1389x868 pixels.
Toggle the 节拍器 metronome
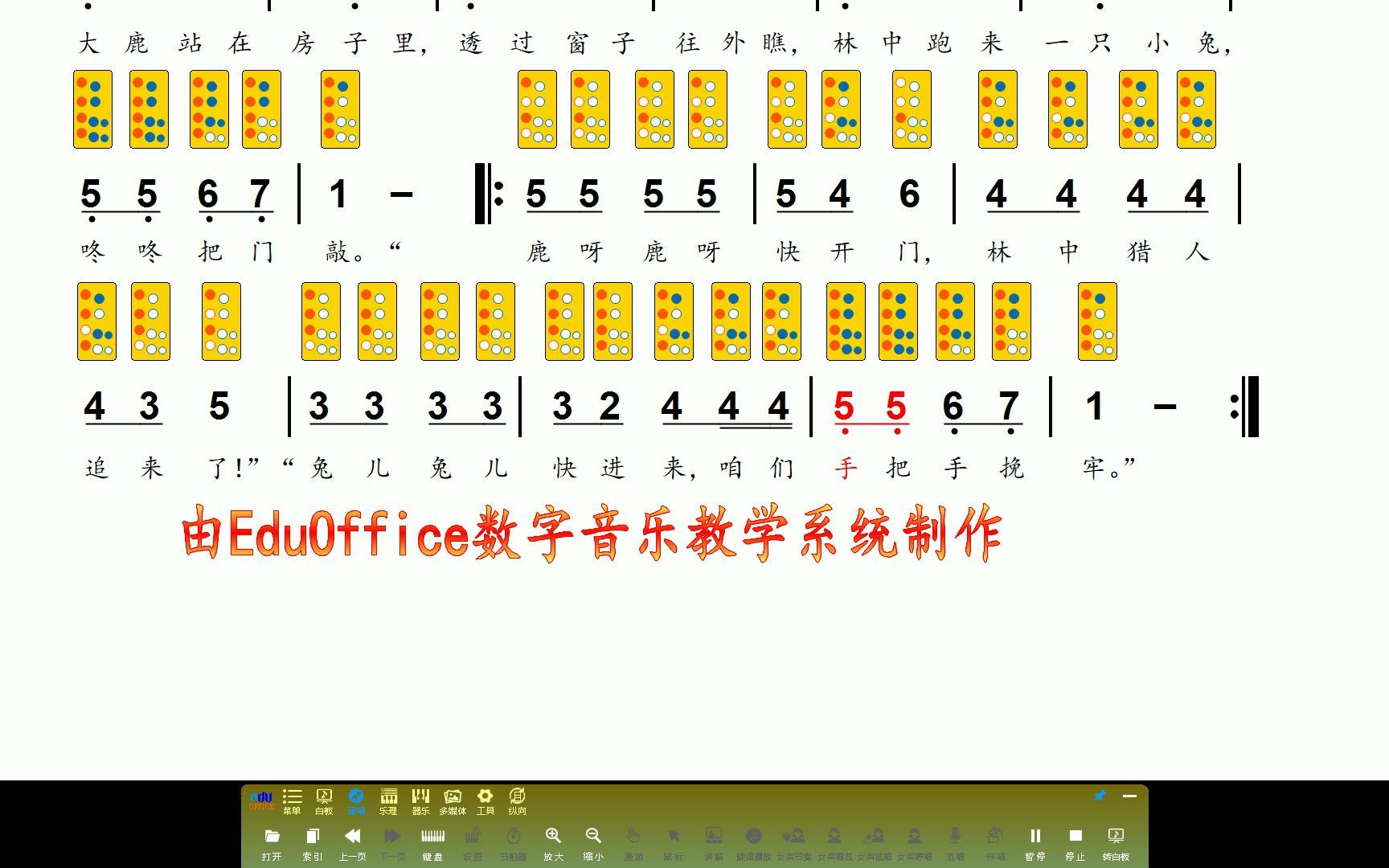click(513, 844)
